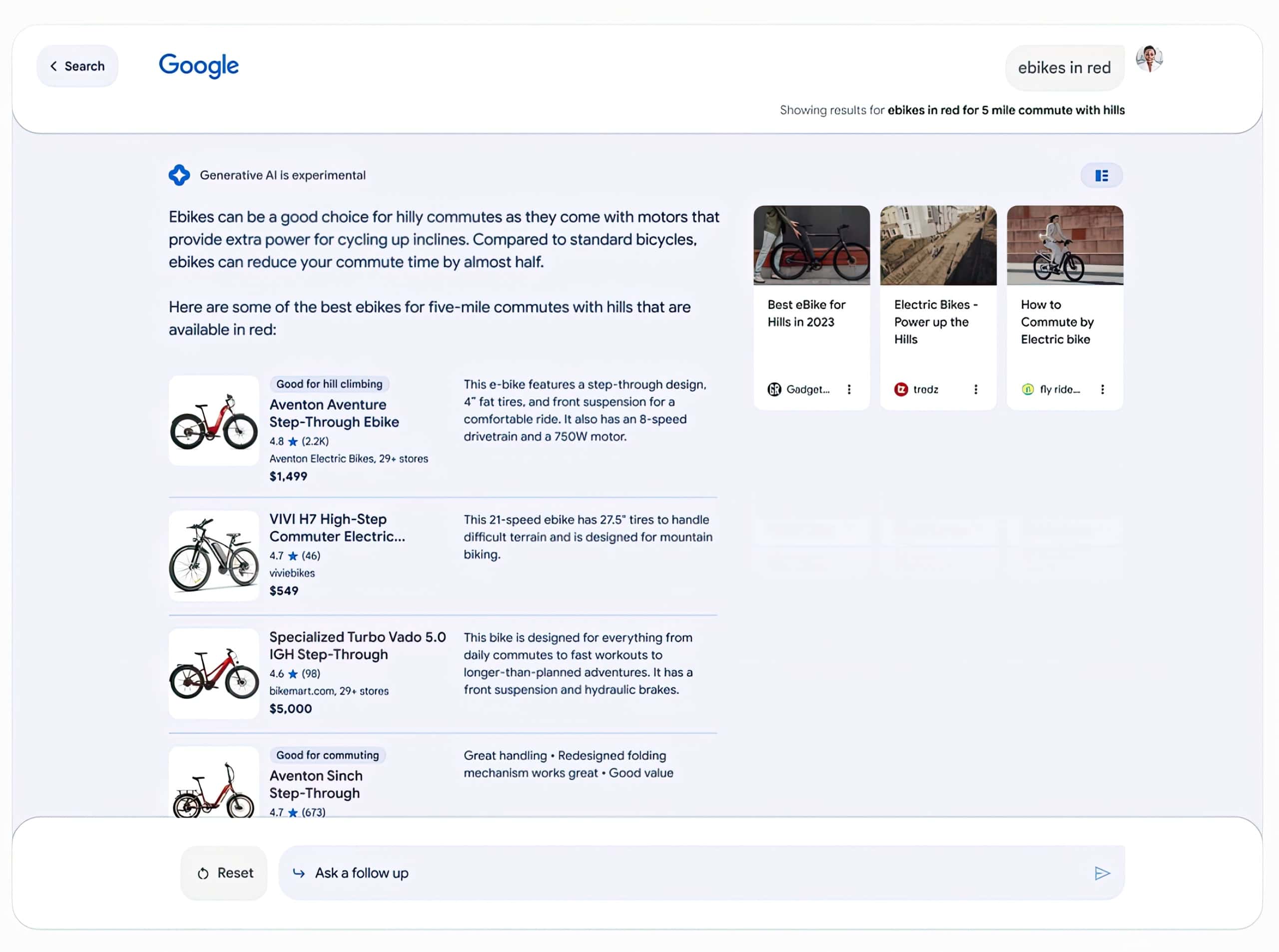Open the user profile avatar
Screen dimensions: 1279x952
tap(1149, 59)
